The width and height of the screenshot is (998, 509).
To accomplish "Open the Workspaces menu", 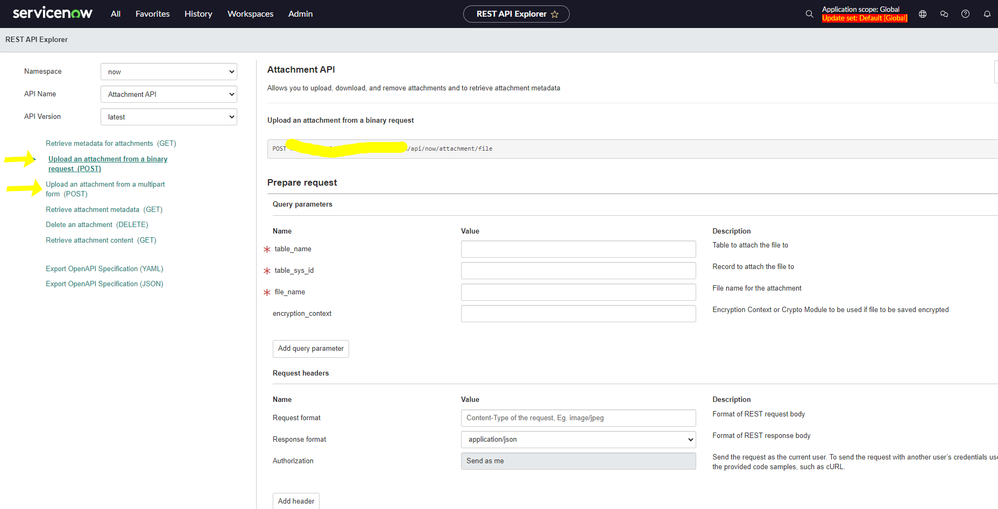I will pyautogui.click(x=250, y=14).
